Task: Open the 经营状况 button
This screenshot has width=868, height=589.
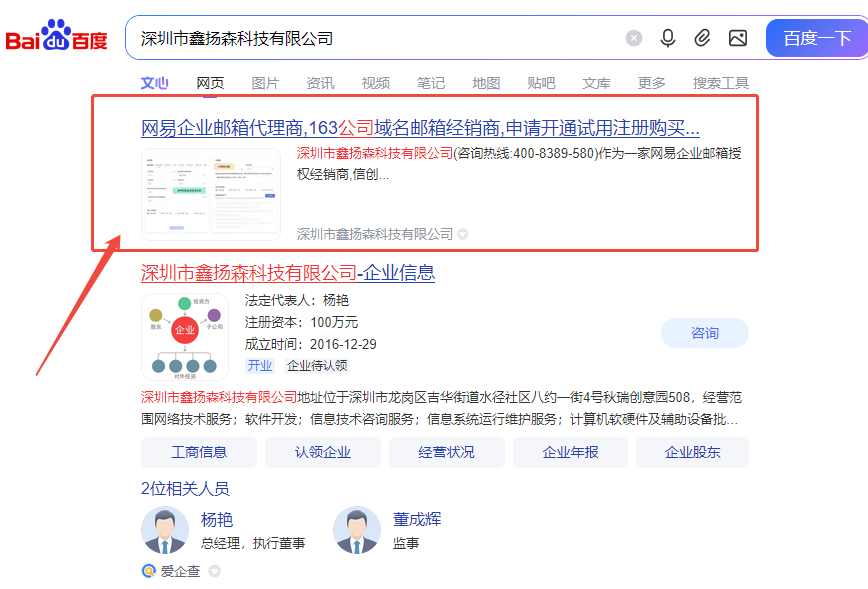Action: click(447, 452)
